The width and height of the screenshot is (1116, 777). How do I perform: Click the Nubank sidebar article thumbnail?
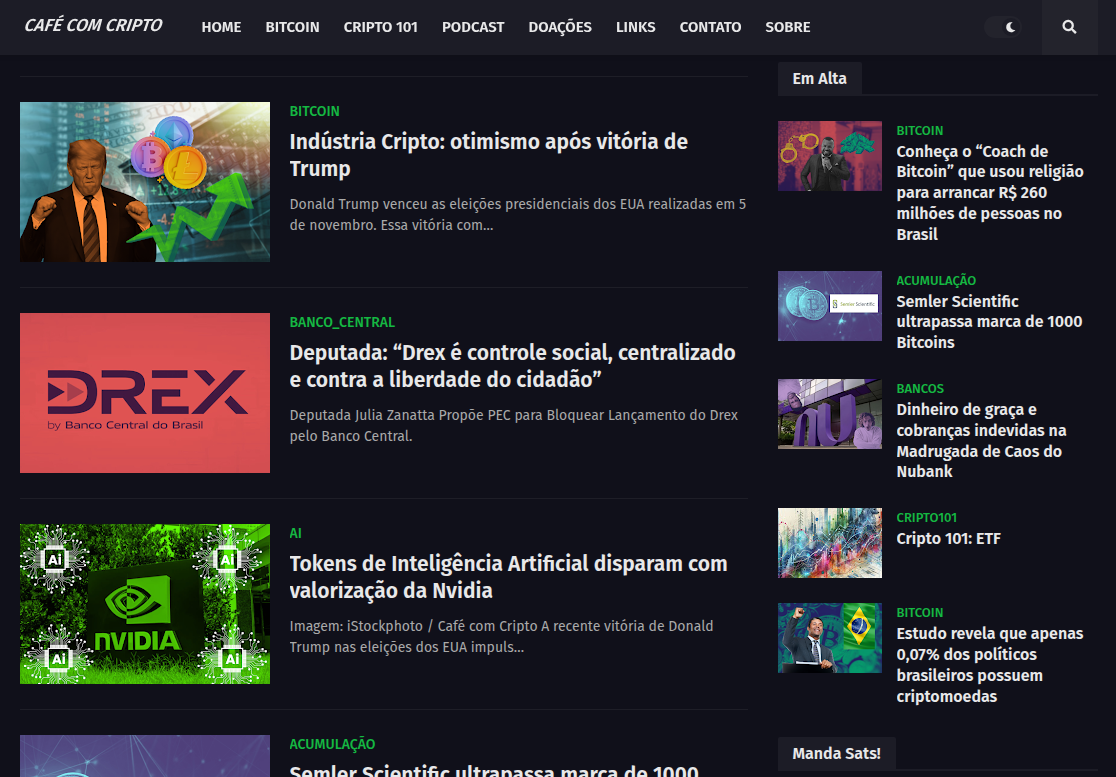pyautogui.click(x=830, y=413)
